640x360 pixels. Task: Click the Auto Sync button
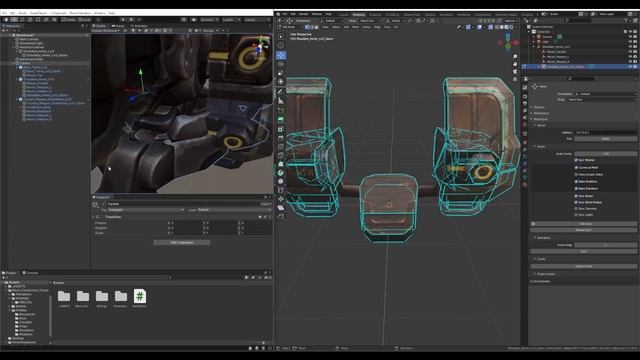pyautogui.click(x=585, y=224)
